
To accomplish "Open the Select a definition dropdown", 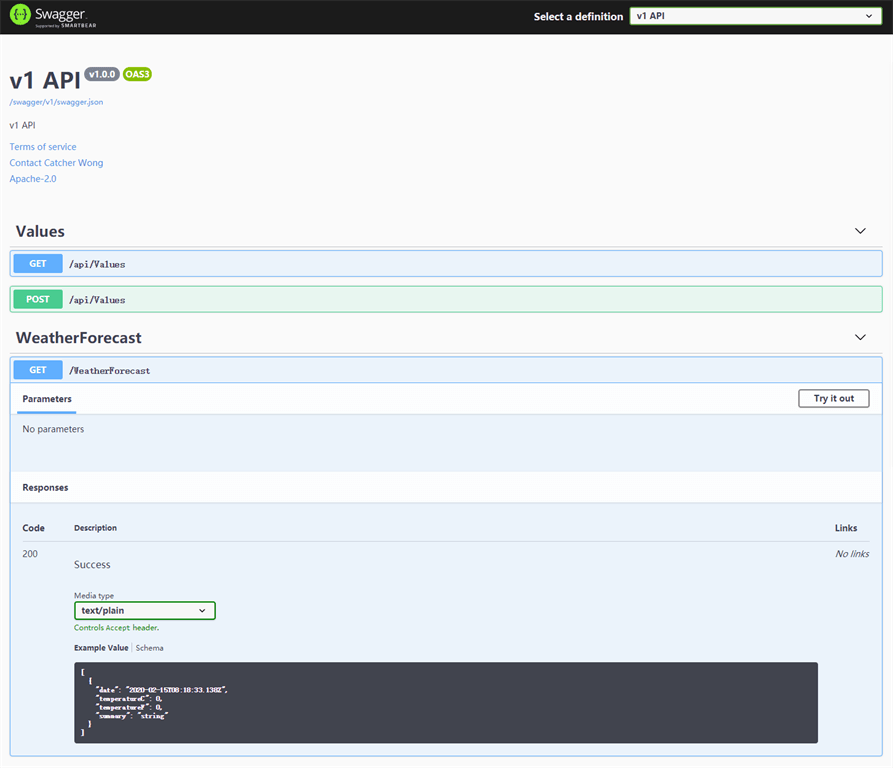I will (x=756, y=16).
